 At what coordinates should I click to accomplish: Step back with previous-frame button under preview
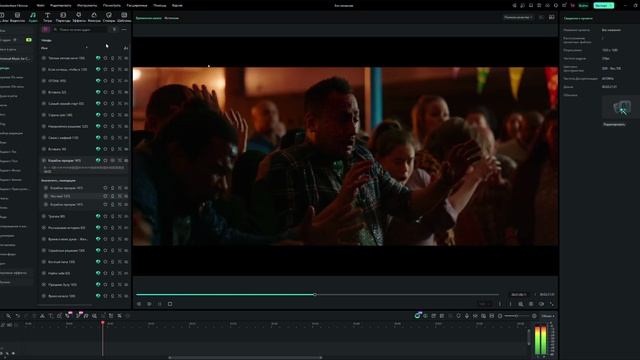[x=139, y=304]
